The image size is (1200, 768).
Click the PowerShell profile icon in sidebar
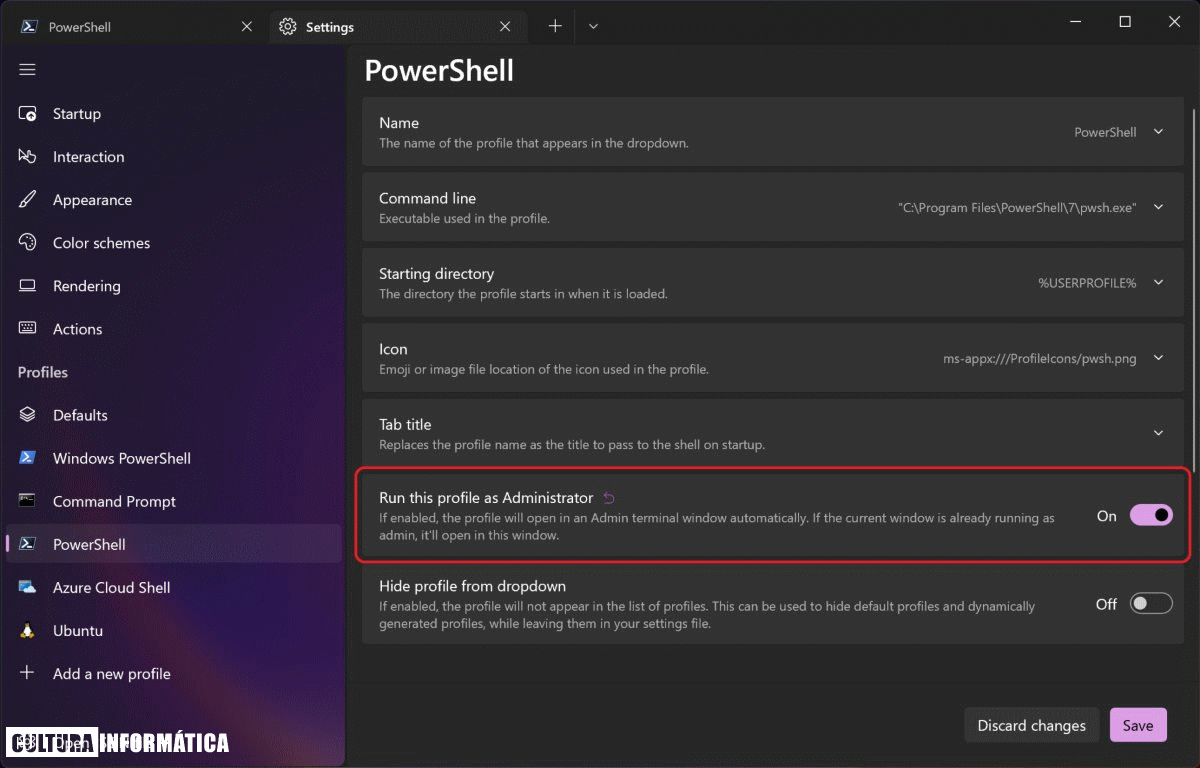tap(28, 544)
